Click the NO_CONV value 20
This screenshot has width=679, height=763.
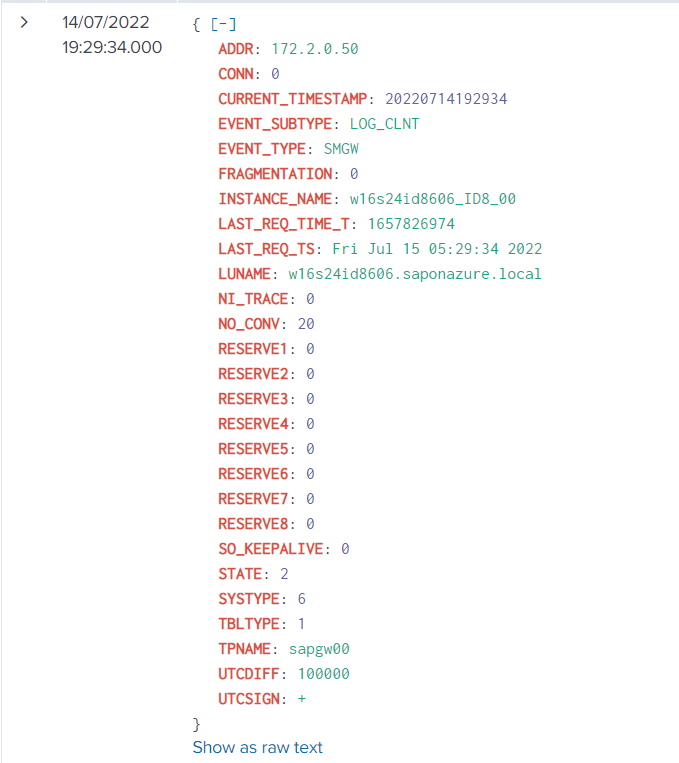click(x=306, y=323)
